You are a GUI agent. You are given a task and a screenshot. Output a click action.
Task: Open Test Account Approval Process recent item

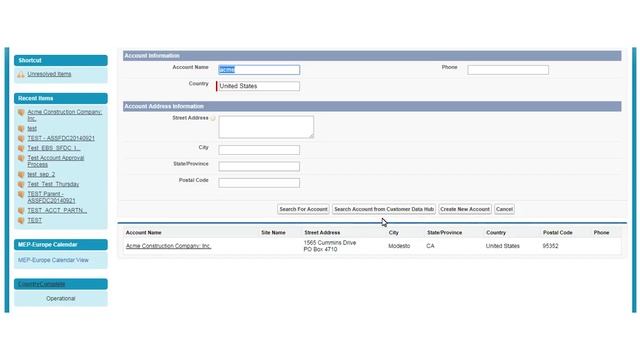56,161
